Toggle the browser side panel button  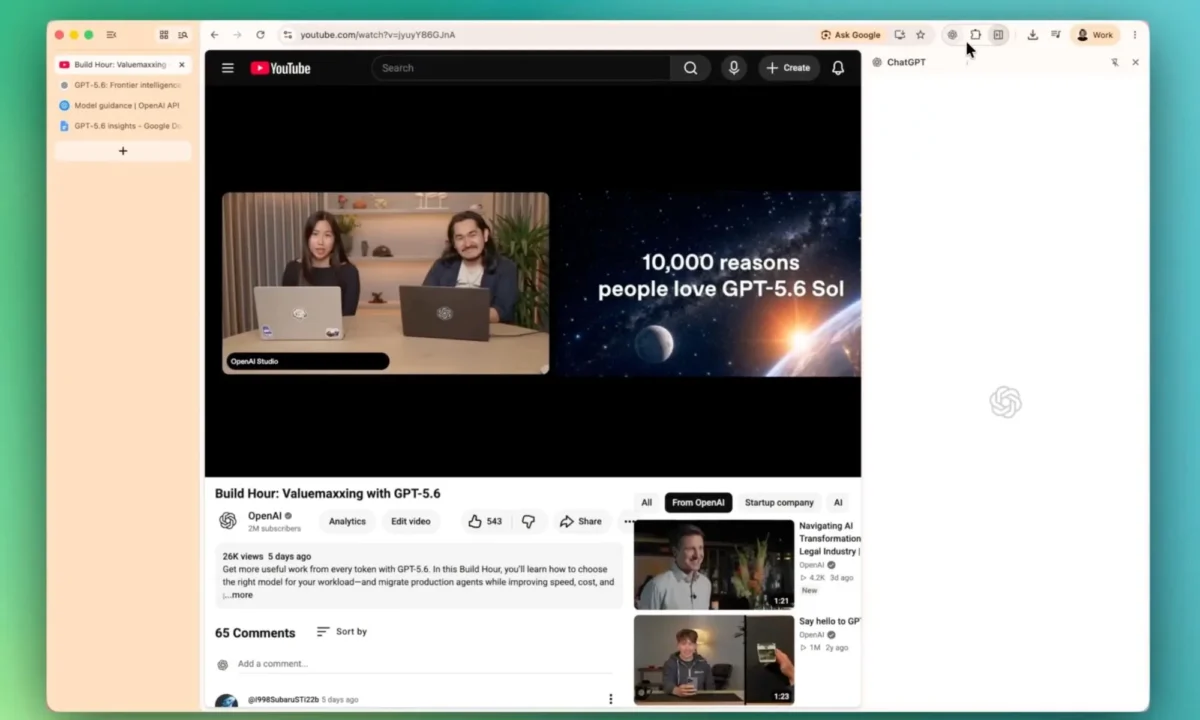(998, 35)
